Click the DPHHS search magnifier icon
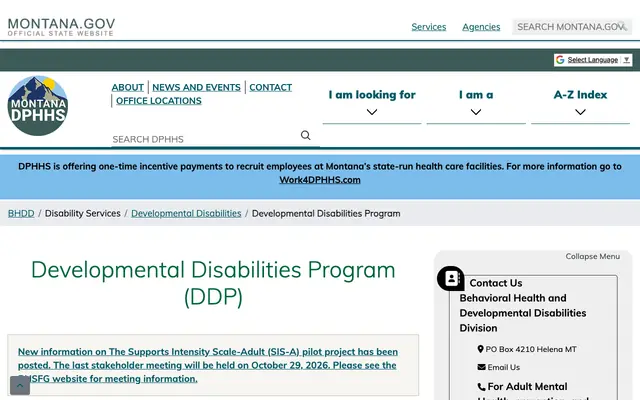This screenshot has height=400, width=640. (x=305, y=135)
